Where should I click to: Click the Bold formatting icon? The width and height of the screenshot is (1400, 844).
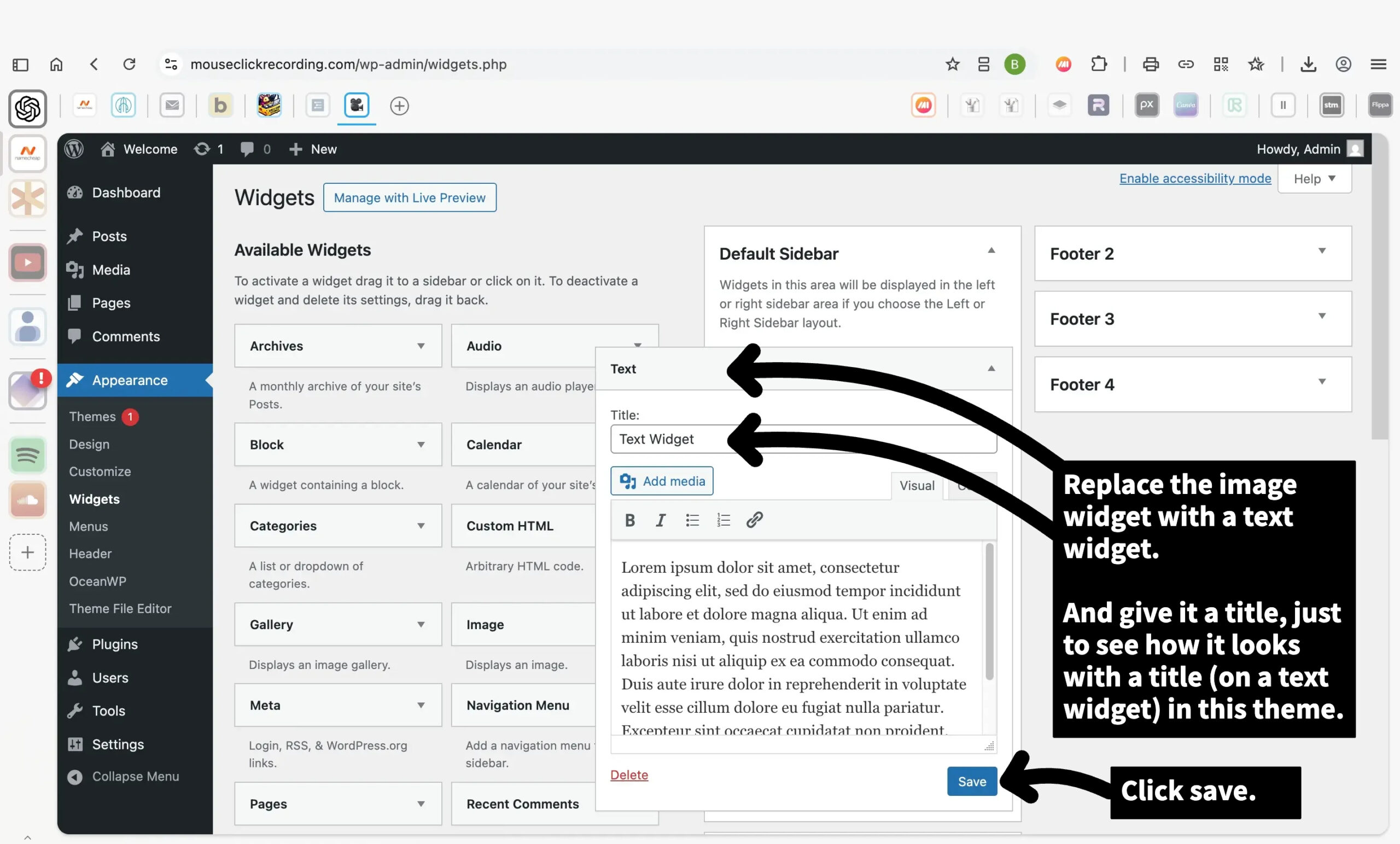point(629,520)
